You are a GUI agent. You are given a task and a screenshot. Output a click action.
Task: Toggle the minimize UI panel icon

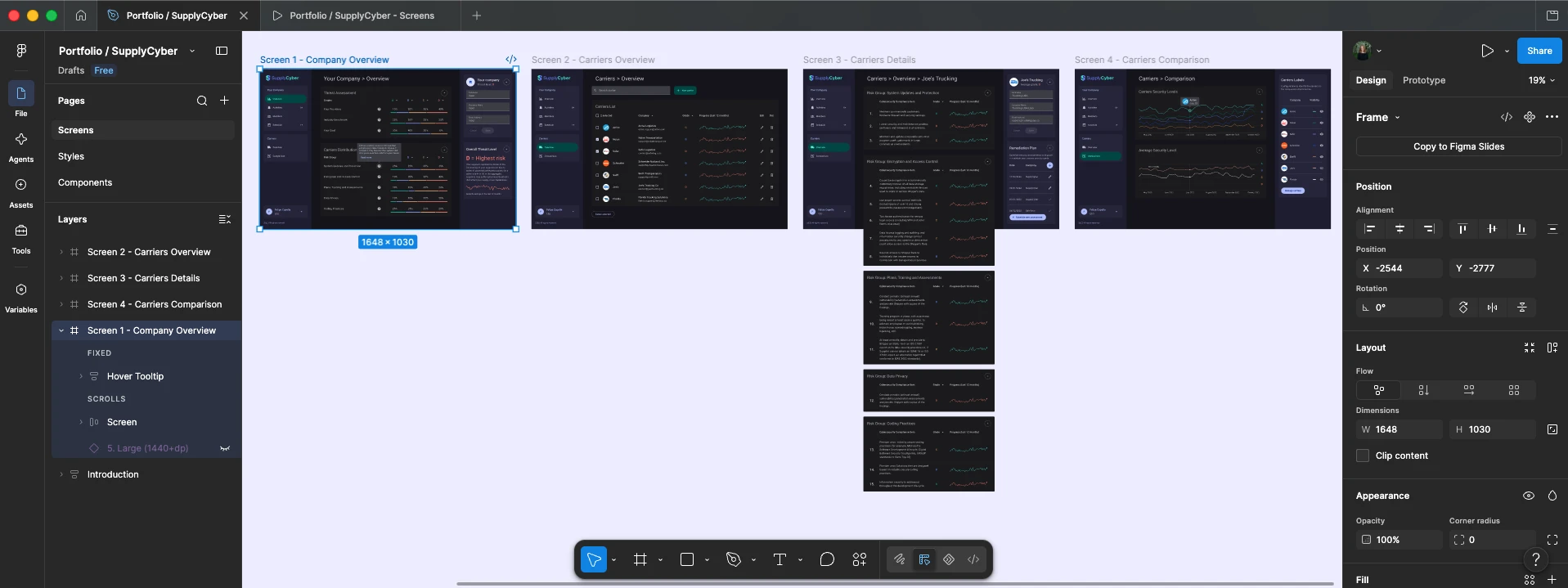click(221, 51)
